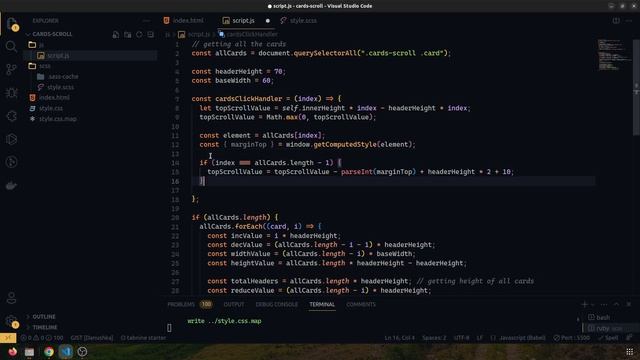Screen dimensions: 640x360
Task: Click the split editor icon
Action: point(616,20)
